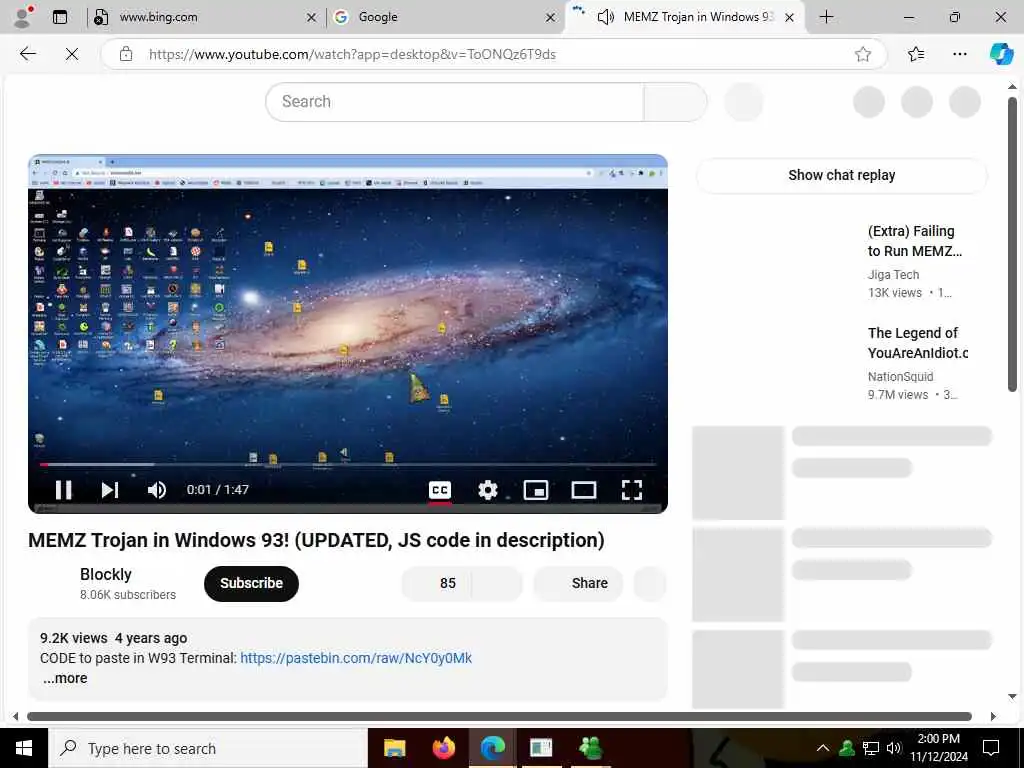Open File Explorer from taskbar
The image size is (1024, 768).
(x=394, y=748)
